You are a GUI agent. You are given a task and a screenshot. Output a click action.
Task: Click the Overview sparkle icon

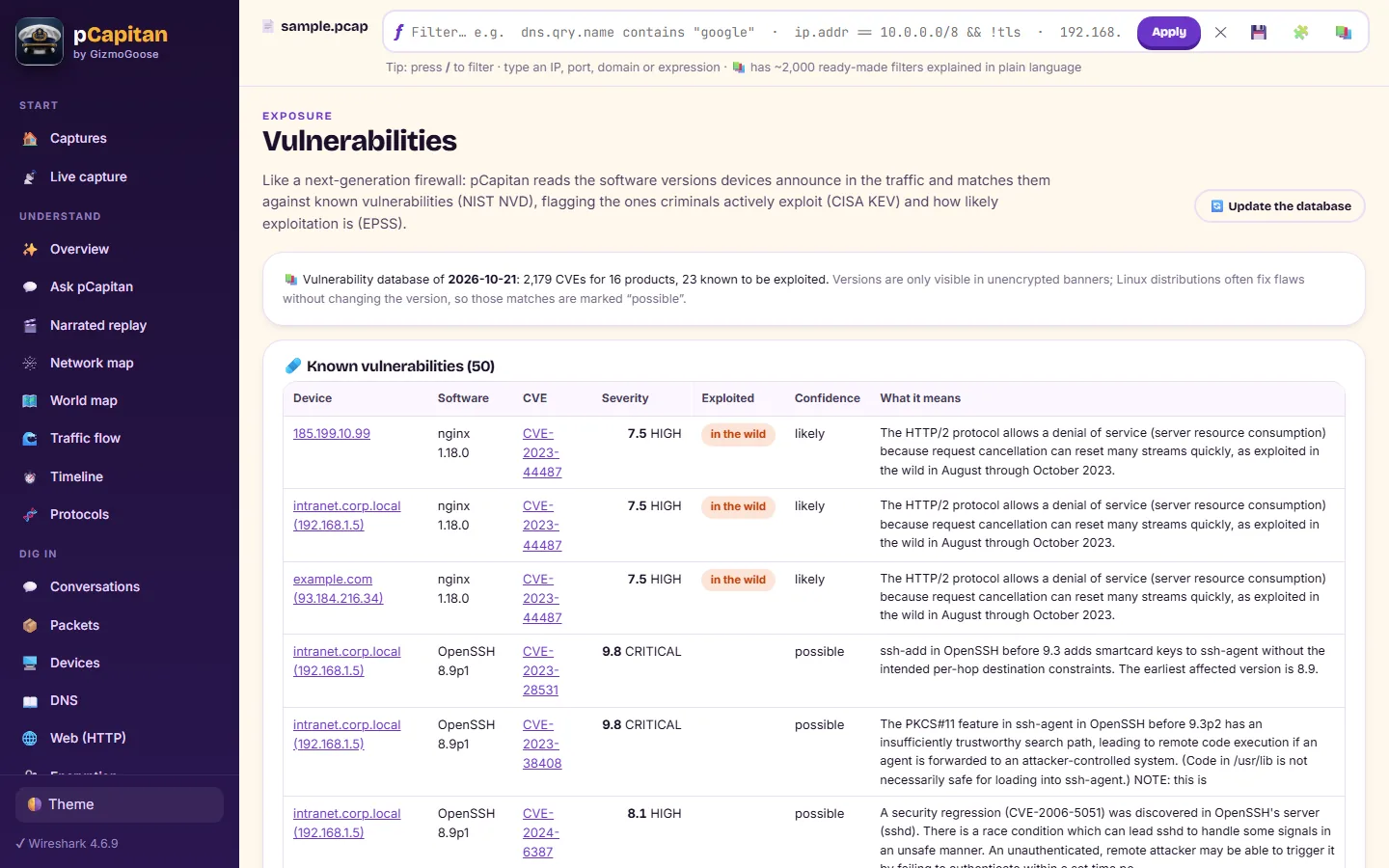coord(30,250)
